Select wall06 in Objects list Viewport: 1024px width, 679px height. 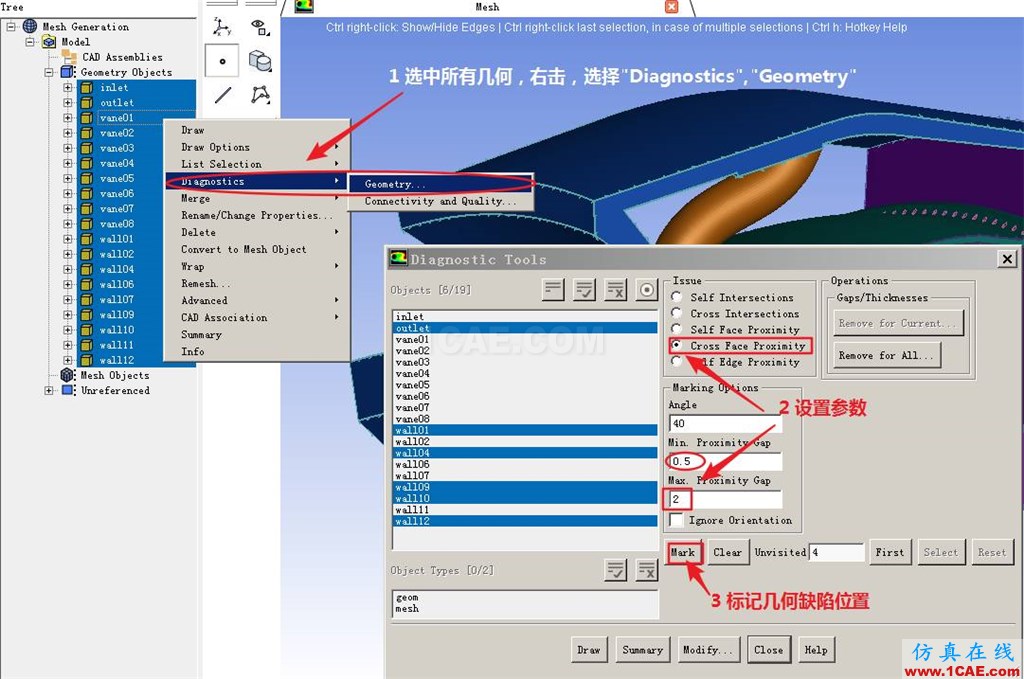click(525, 464)
